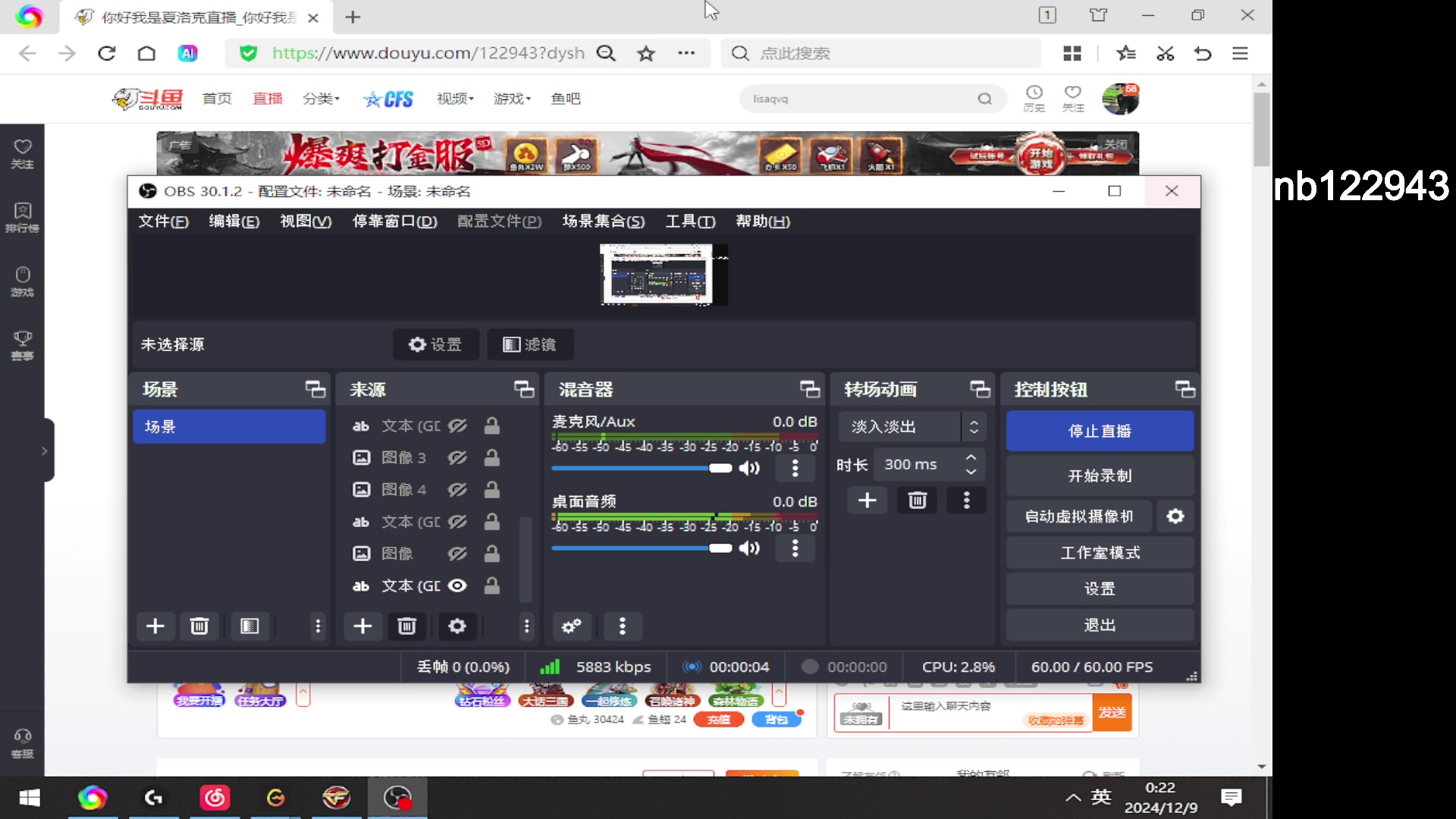Delete the selected scene with the trash icon

coord(199,626)
